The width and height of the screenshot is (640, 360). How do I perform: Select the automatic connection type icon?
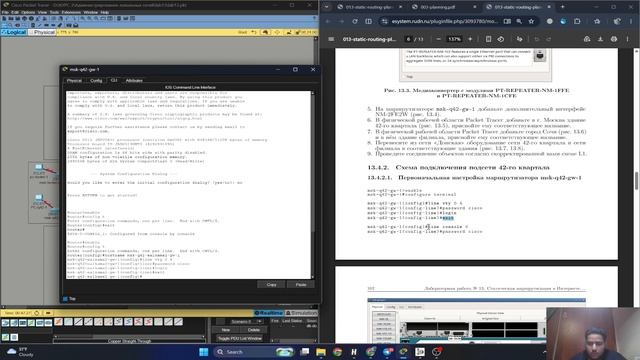pos(58,322)
